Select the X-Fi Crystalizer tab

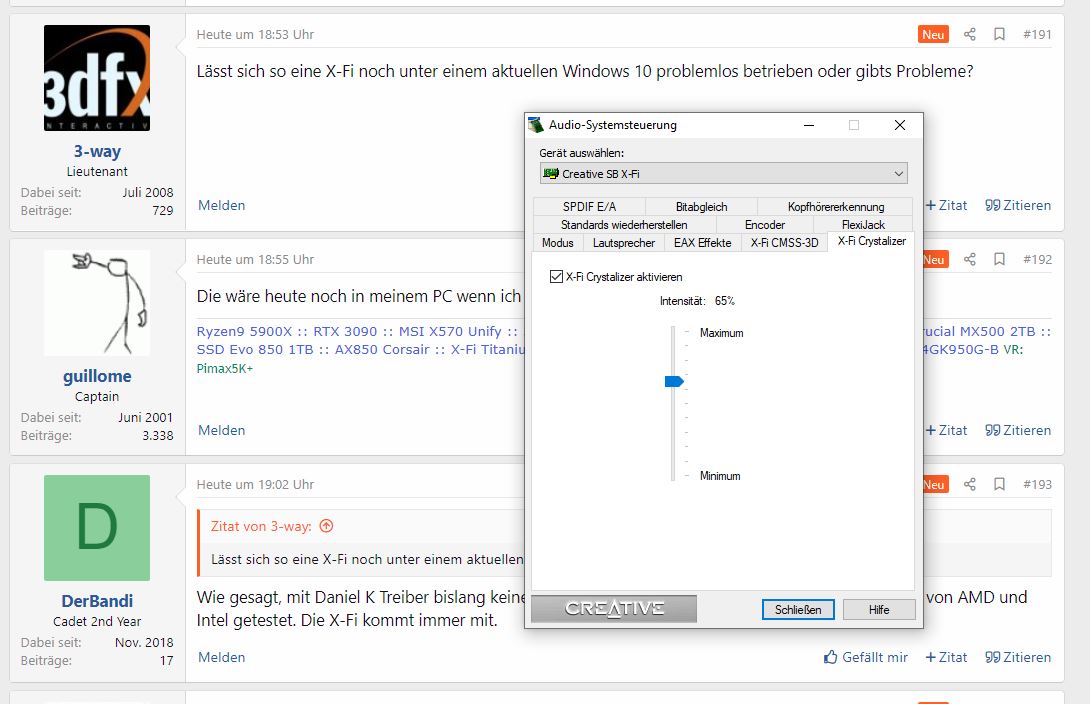tap(872, 241)
